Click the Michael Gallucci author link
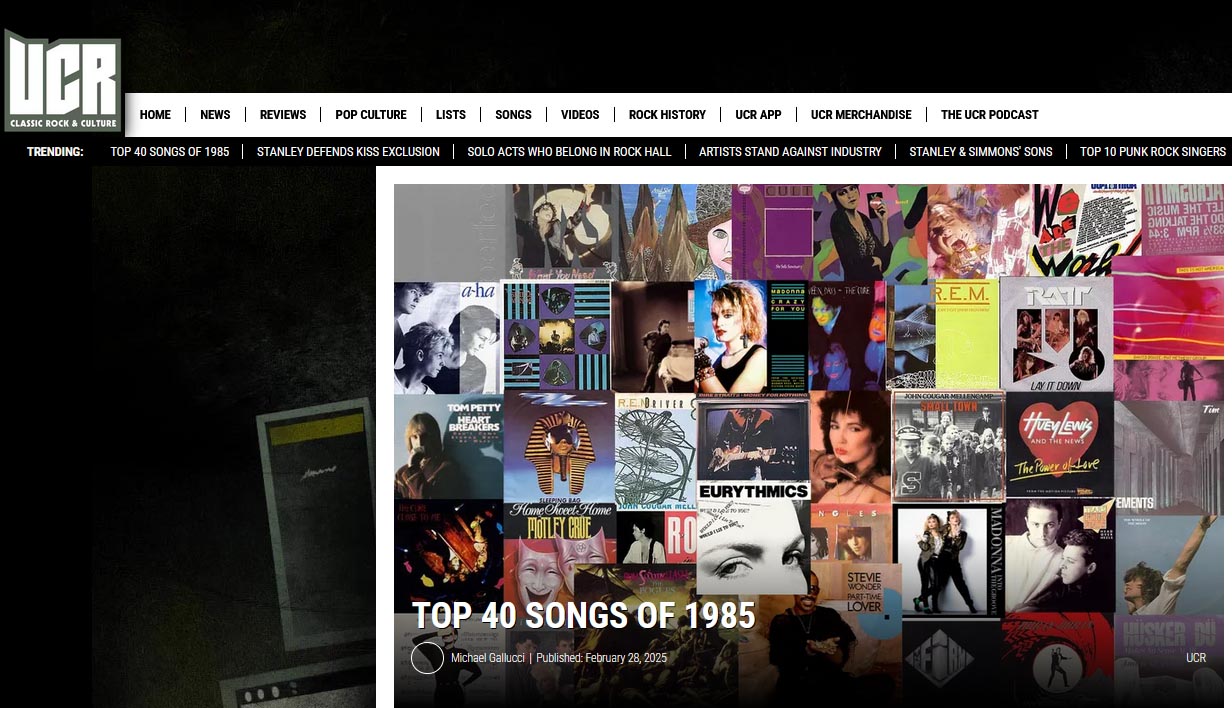 pos(488,658)
